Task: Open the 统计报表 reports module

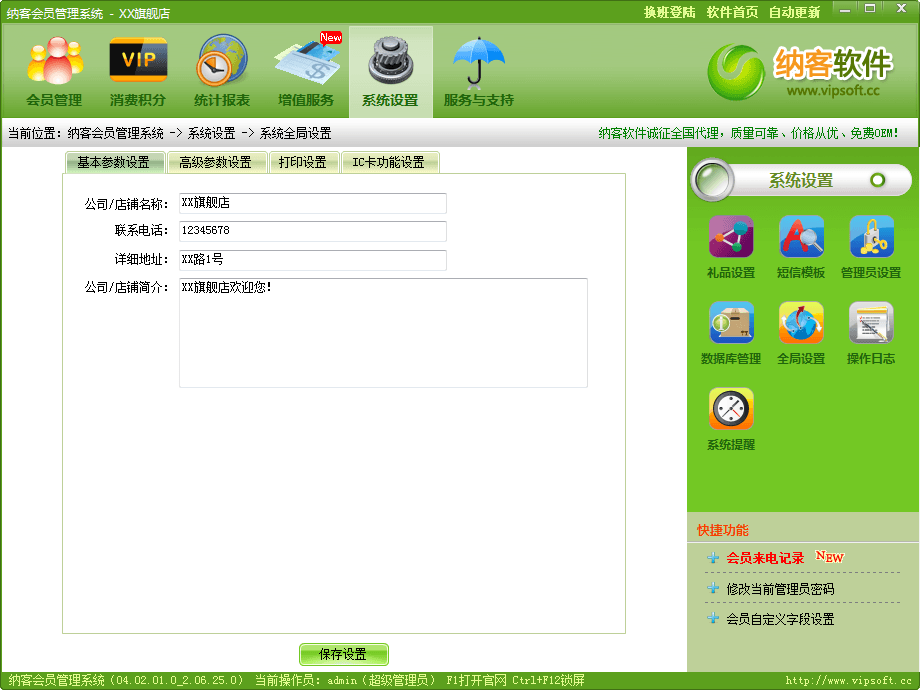Action: 222,71
